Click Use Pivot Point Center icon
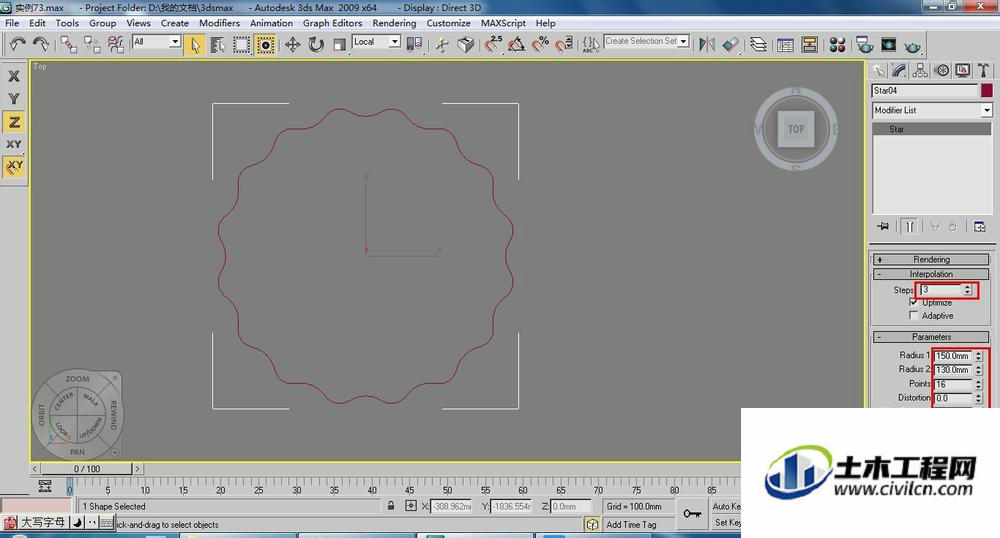 click(414, 44)
